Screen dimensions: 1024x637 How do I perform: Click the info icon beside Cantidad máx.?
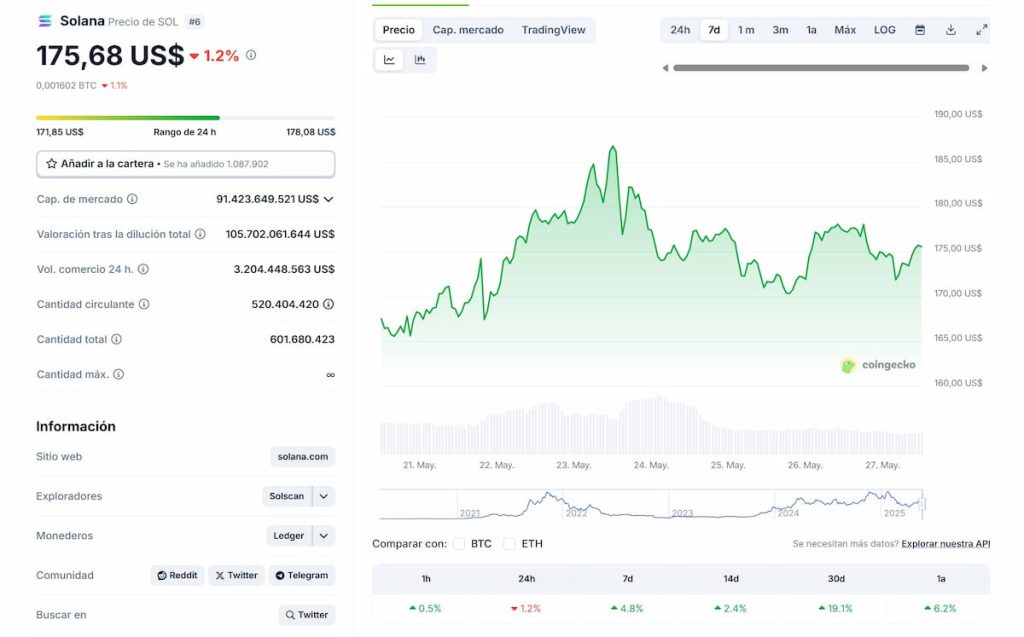point(118,374)
